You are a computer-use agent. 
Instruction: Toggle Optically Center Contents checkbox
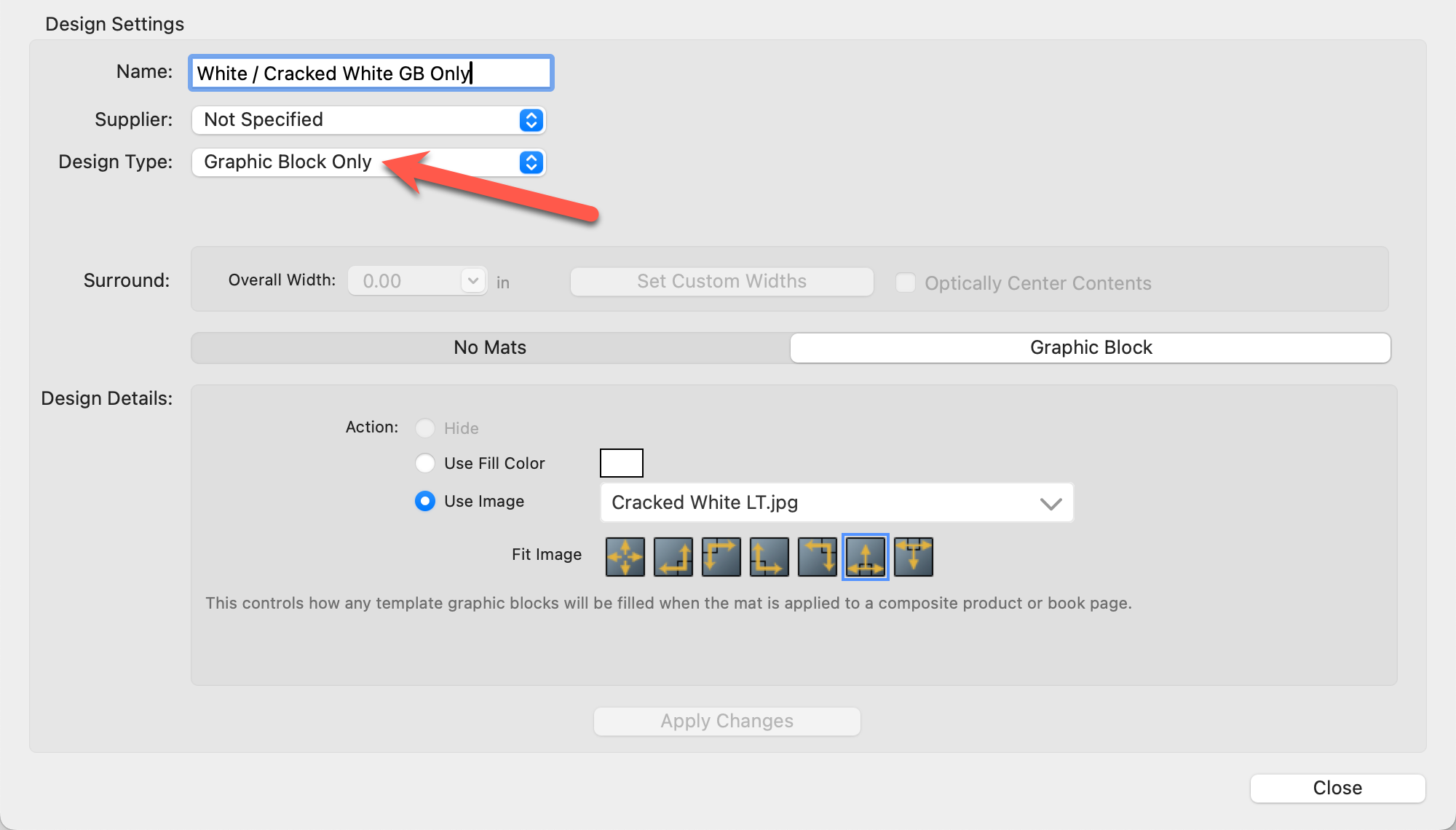tap(906, 282)
